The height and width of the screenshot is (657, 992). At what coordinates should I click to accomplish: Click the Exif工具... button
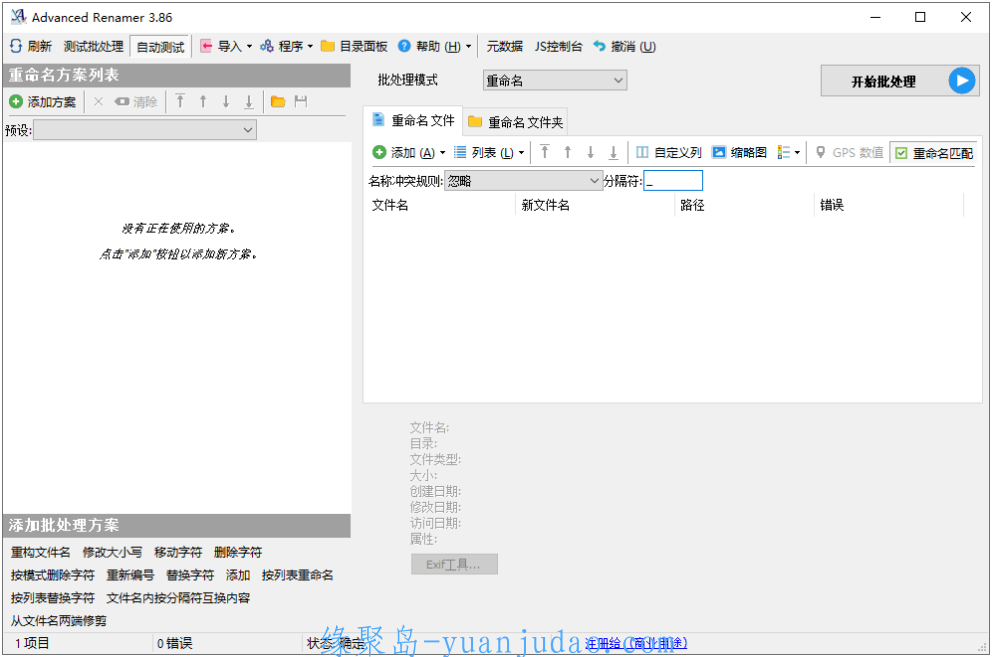454,565
